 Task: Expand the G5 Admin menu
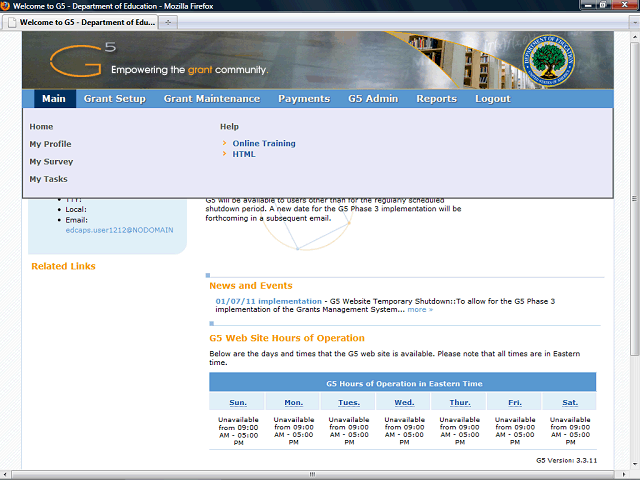tap(373, 99)
